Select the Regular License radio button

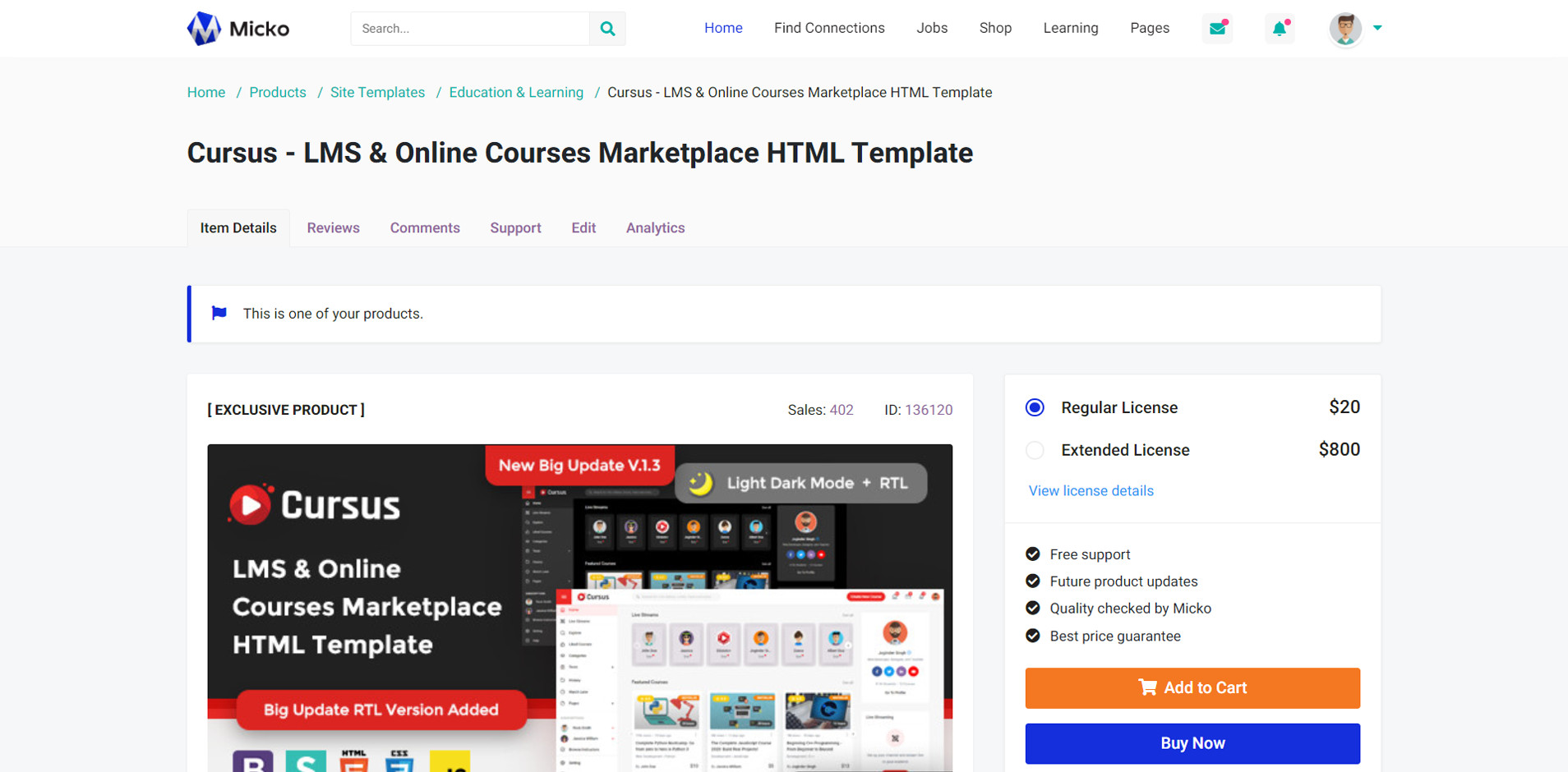tap(1035, 408)
